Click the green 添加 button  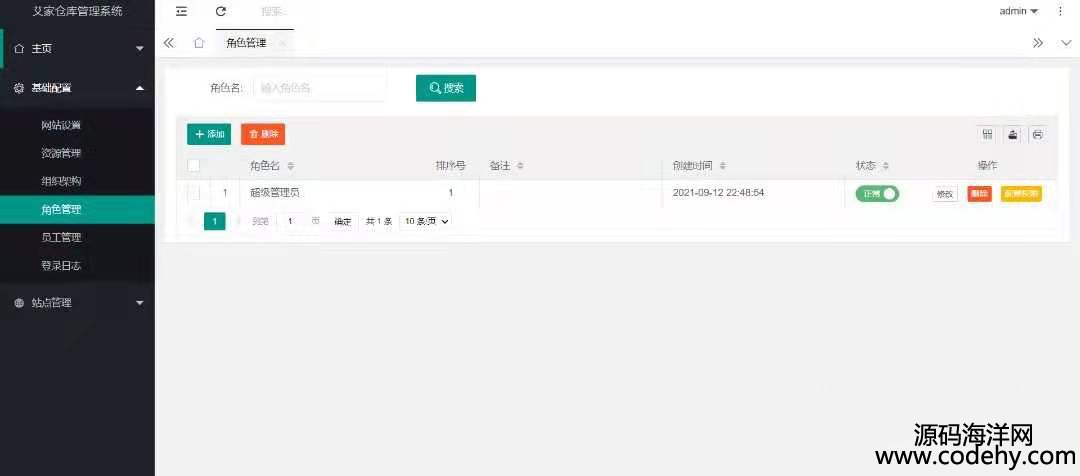click(x=209, y=134)
